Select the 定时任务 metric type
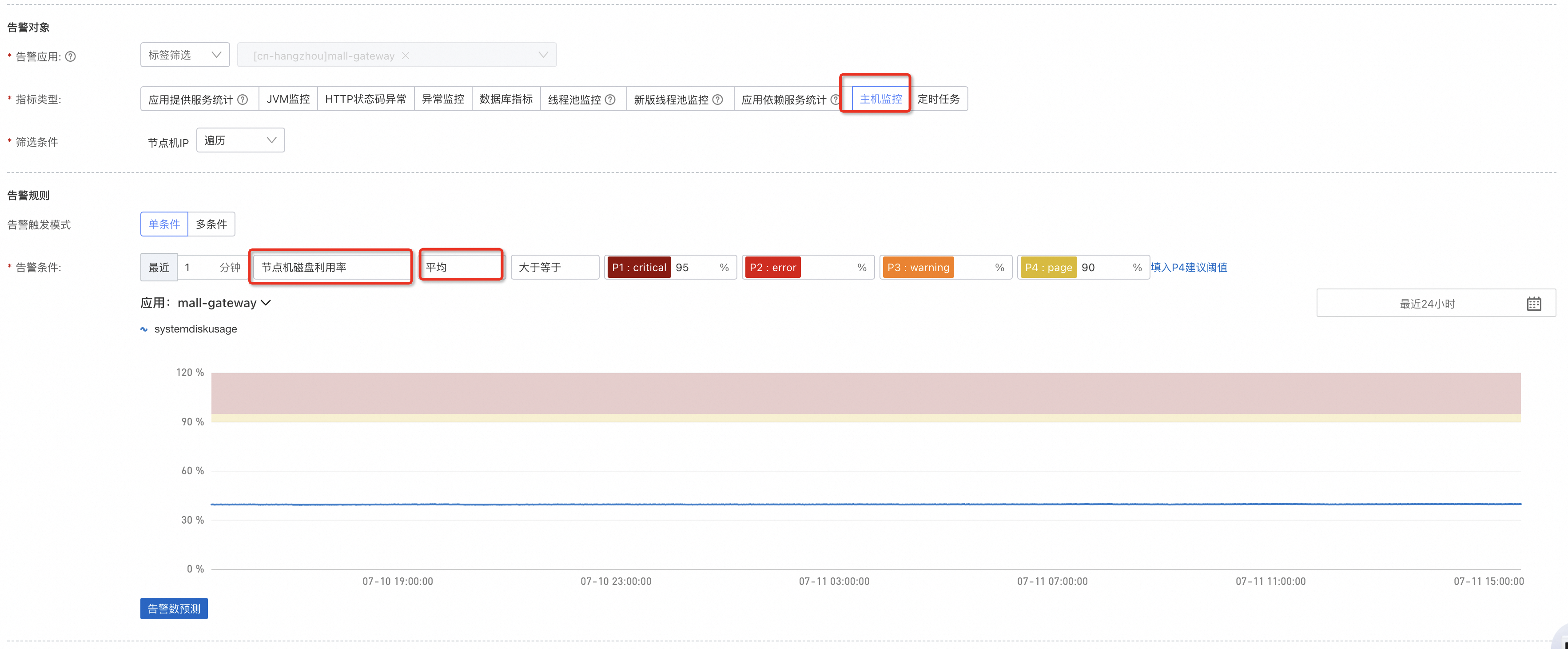The image size is (1568, 649). (939, 99)
